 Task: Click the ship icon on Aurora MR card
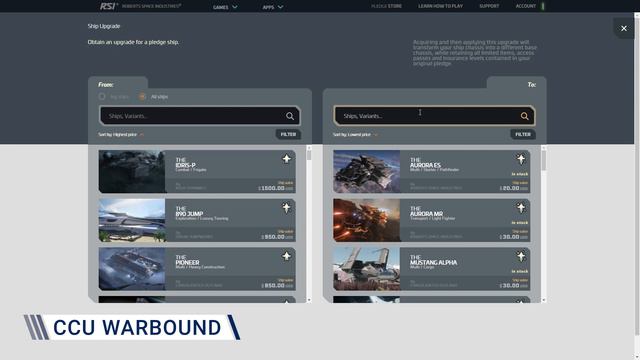(521, 207)
